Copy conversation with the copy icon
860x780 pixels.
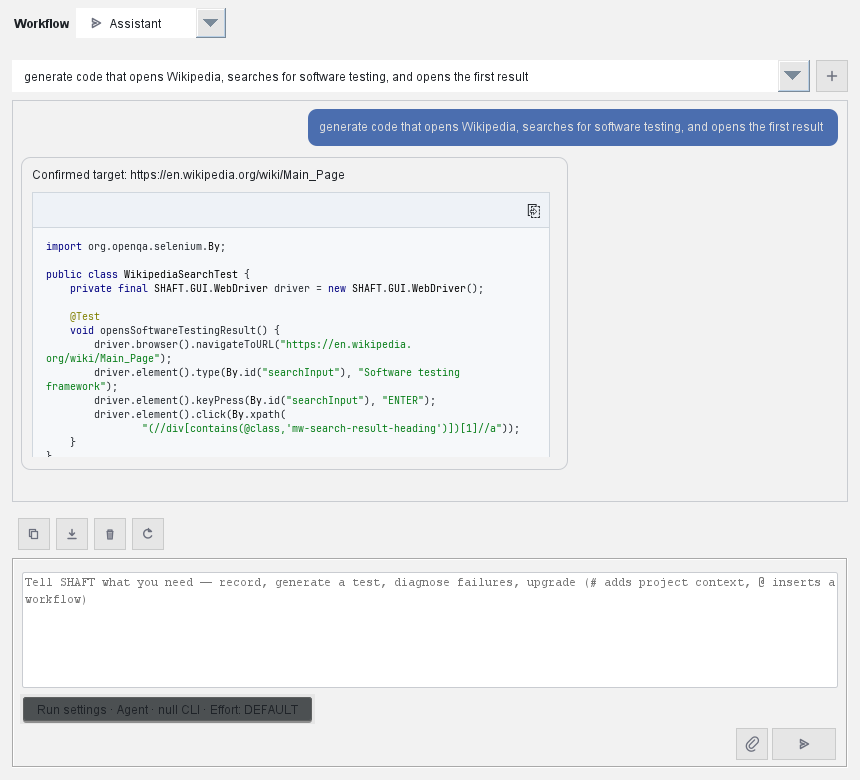(34, 534)
